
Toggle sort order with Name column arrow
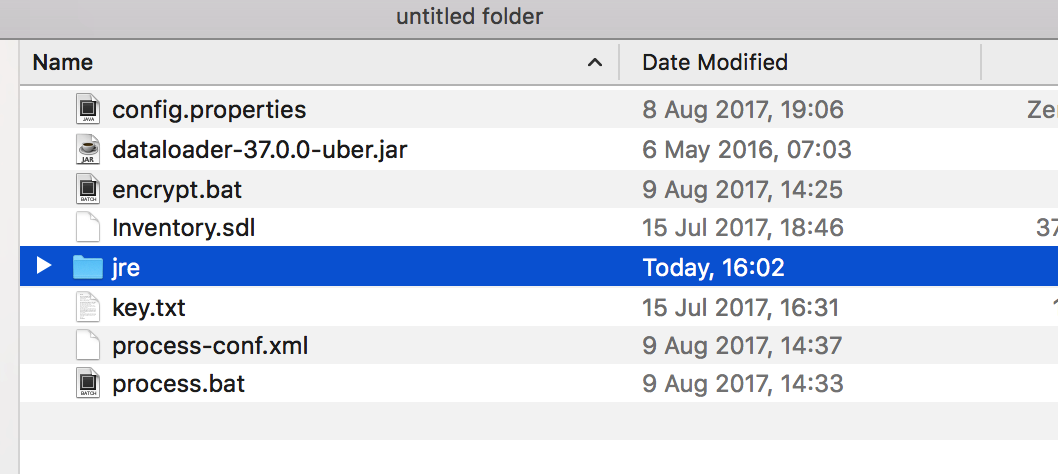pyautogui.click(x=595, y=63)
